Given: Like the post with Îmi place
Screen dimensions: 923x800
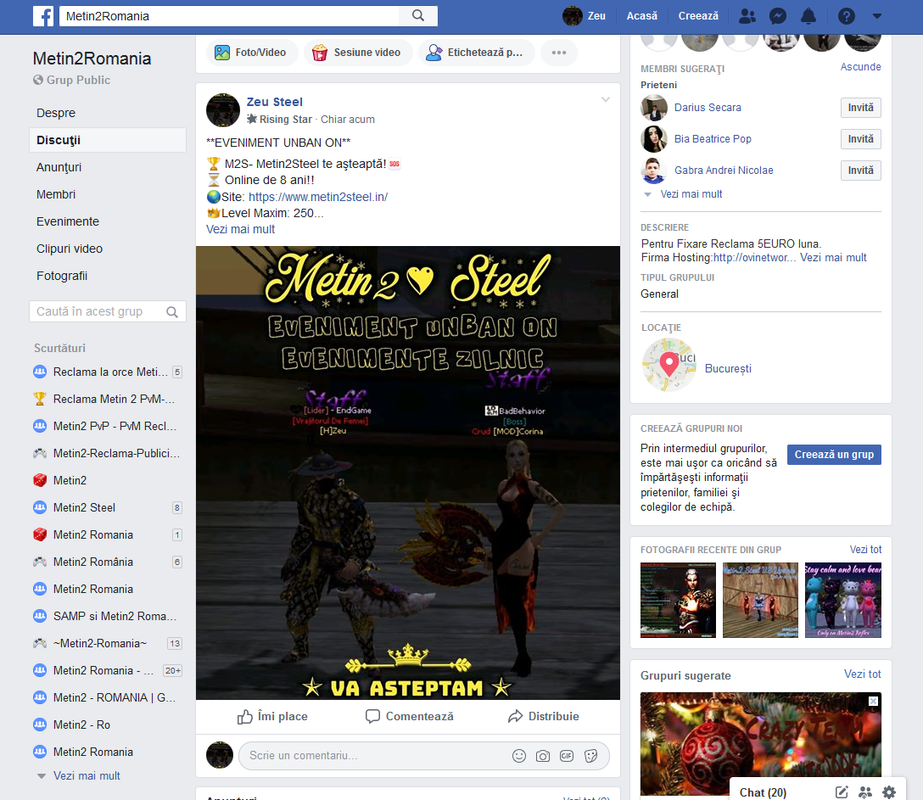Looking at the screenshot, I should [x=273, y=716].
